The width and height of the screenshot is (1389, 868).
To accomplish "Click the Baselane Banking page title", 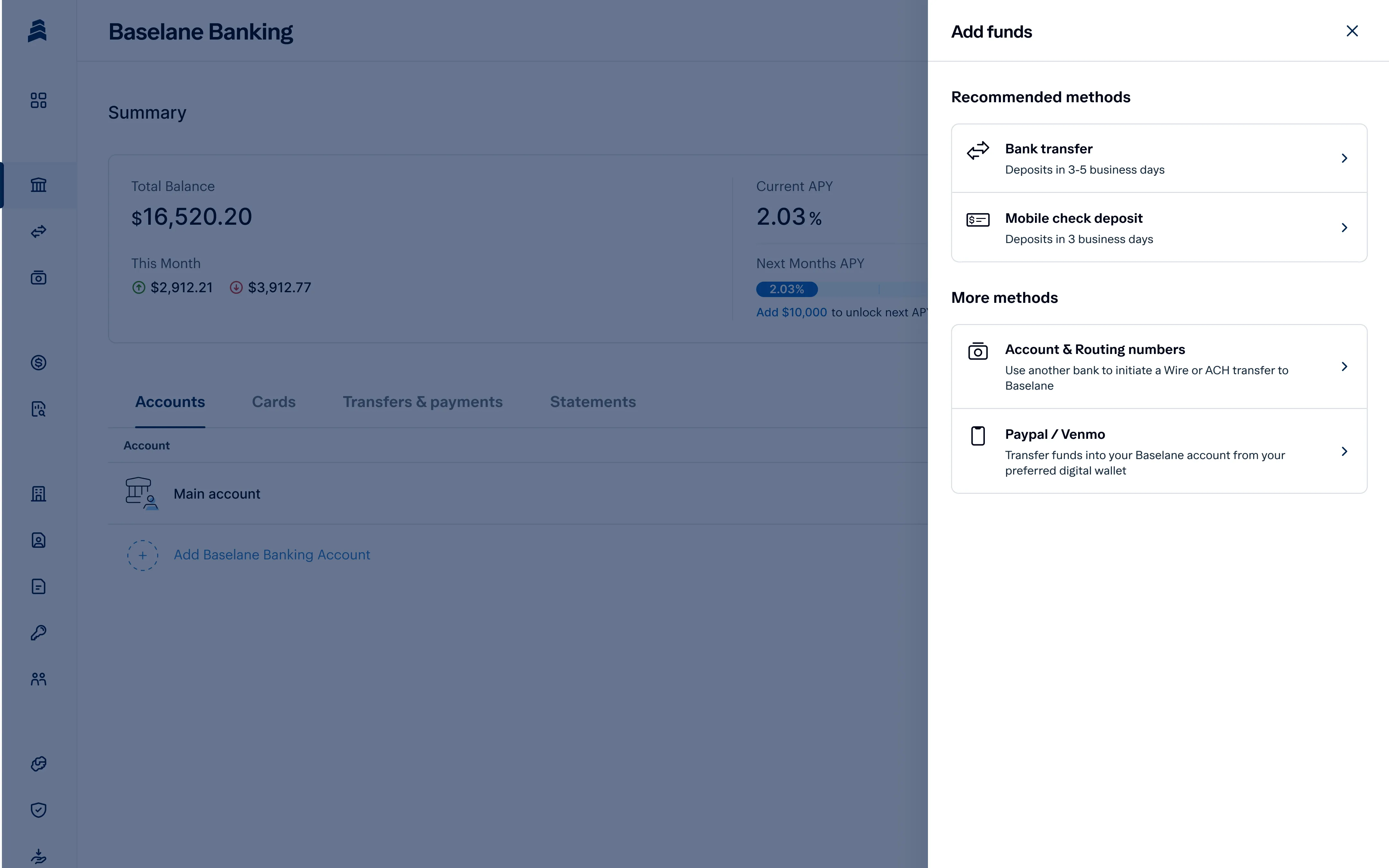I will [201, 32].
